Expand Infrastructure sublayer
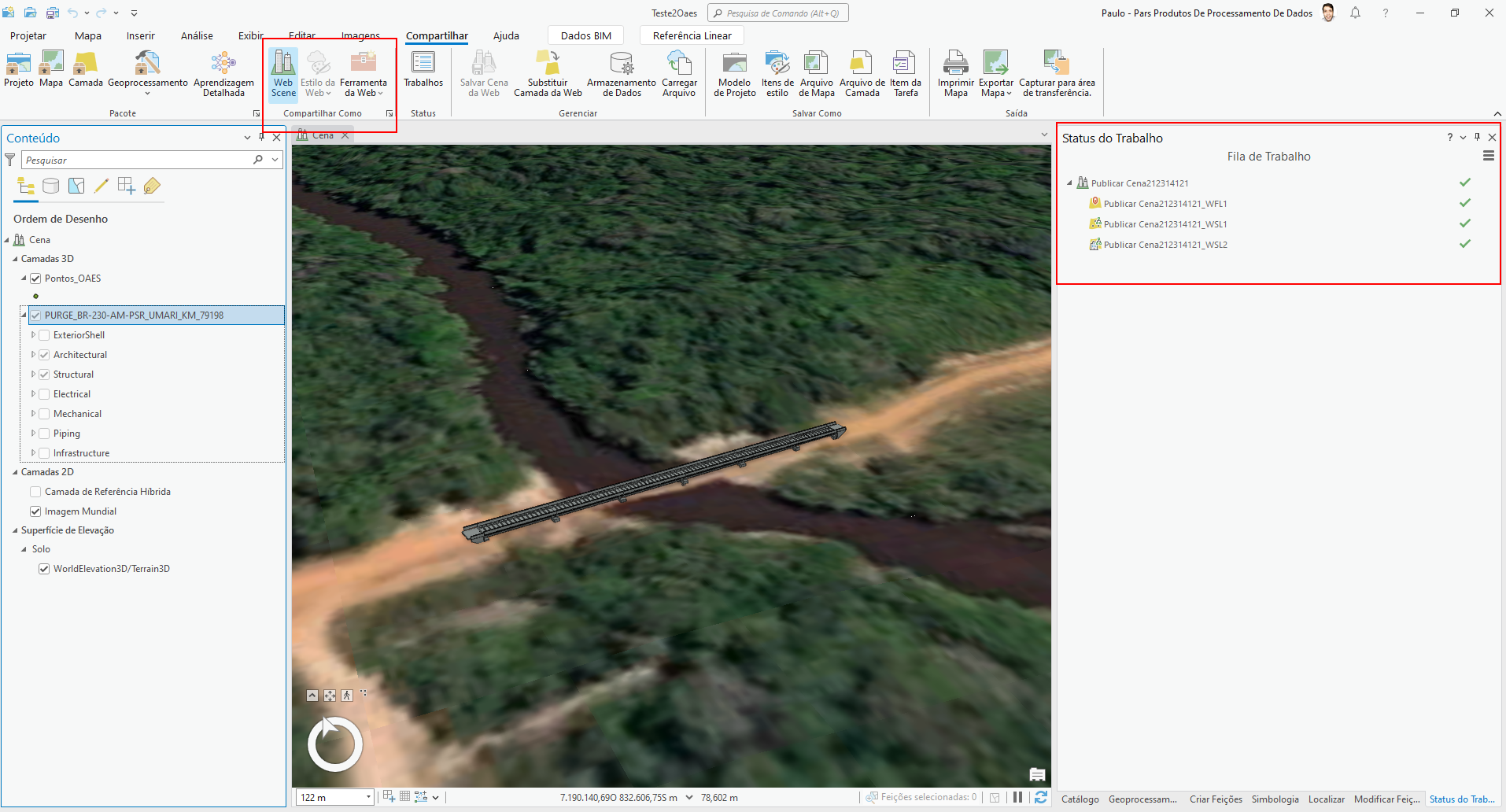1506x812 pixels. tap(33, 453)
